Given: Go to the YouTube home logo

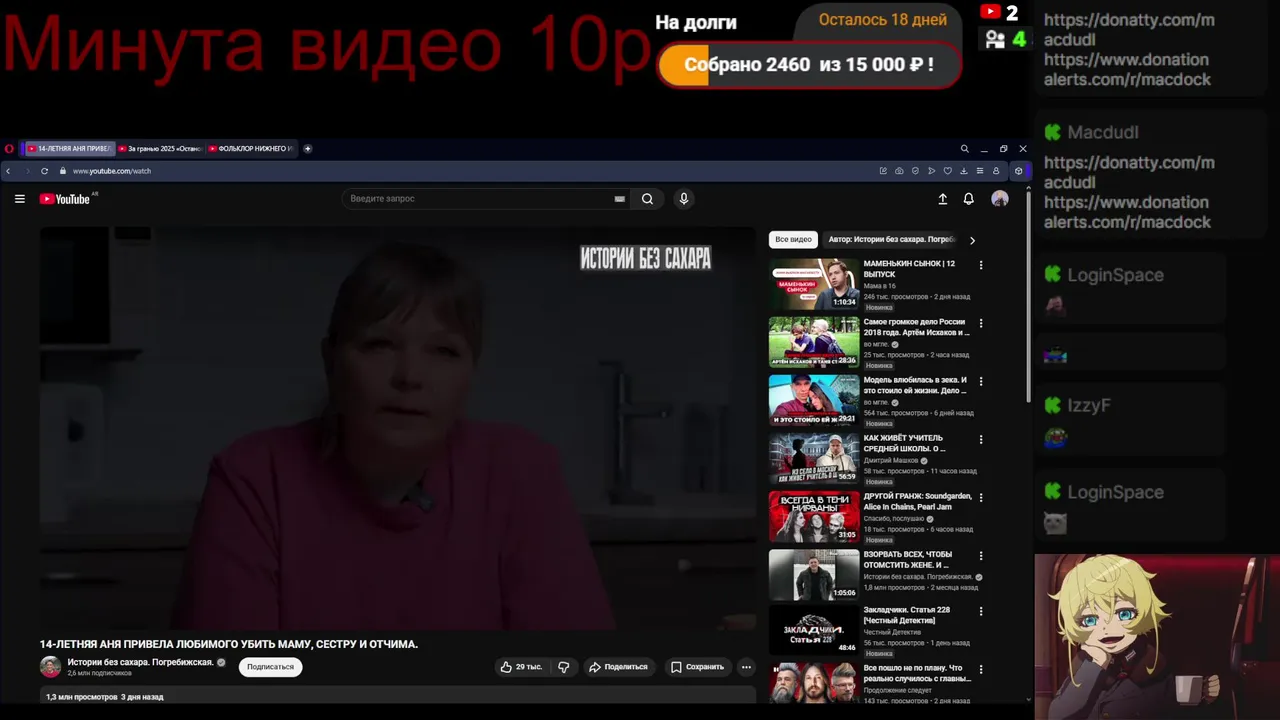Looking at the screenshot, I should 65,199.
